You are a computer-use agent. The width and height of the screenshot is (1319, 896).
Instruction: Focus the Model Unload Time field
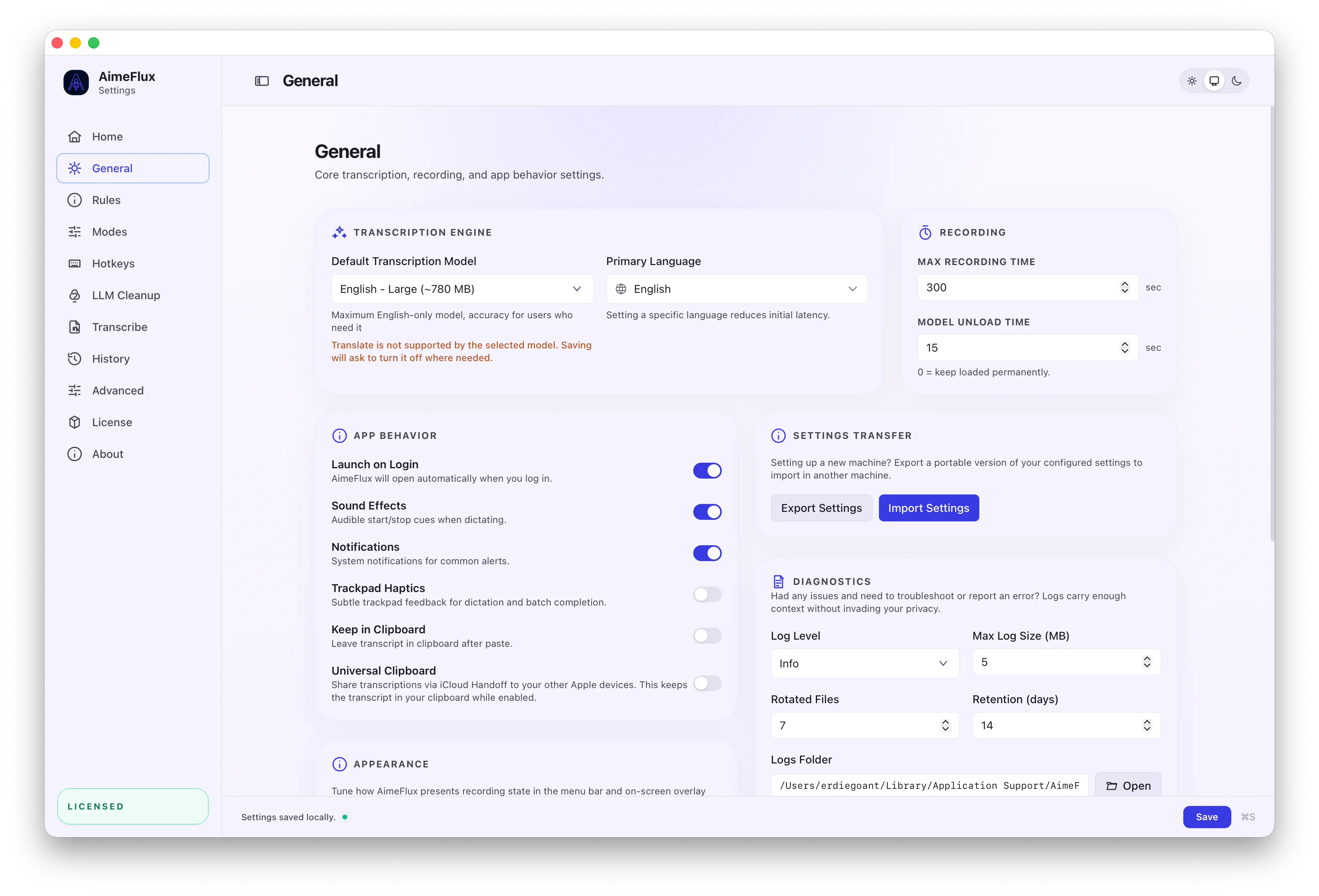1028,348
